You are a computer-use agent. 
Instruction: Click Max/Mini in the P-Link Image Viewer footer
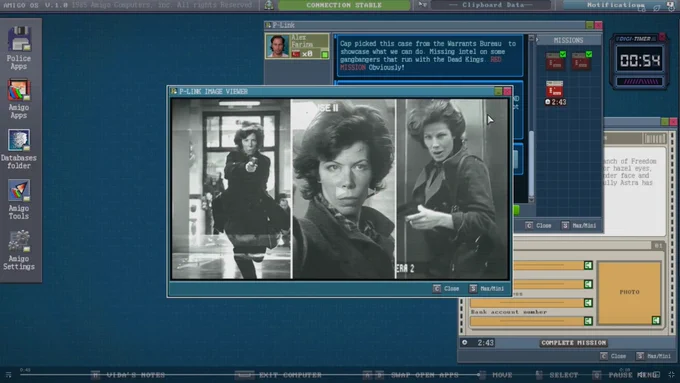tap(487, 288)
